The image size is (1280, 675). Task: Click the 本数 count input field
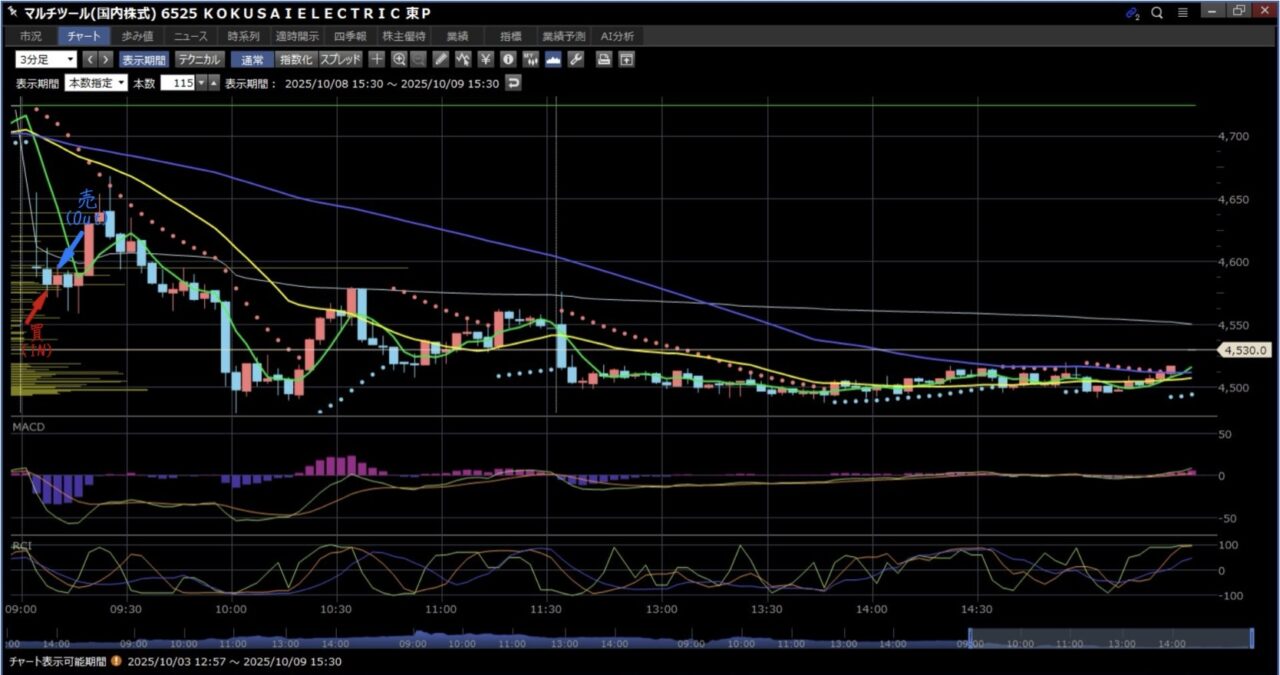177,83
